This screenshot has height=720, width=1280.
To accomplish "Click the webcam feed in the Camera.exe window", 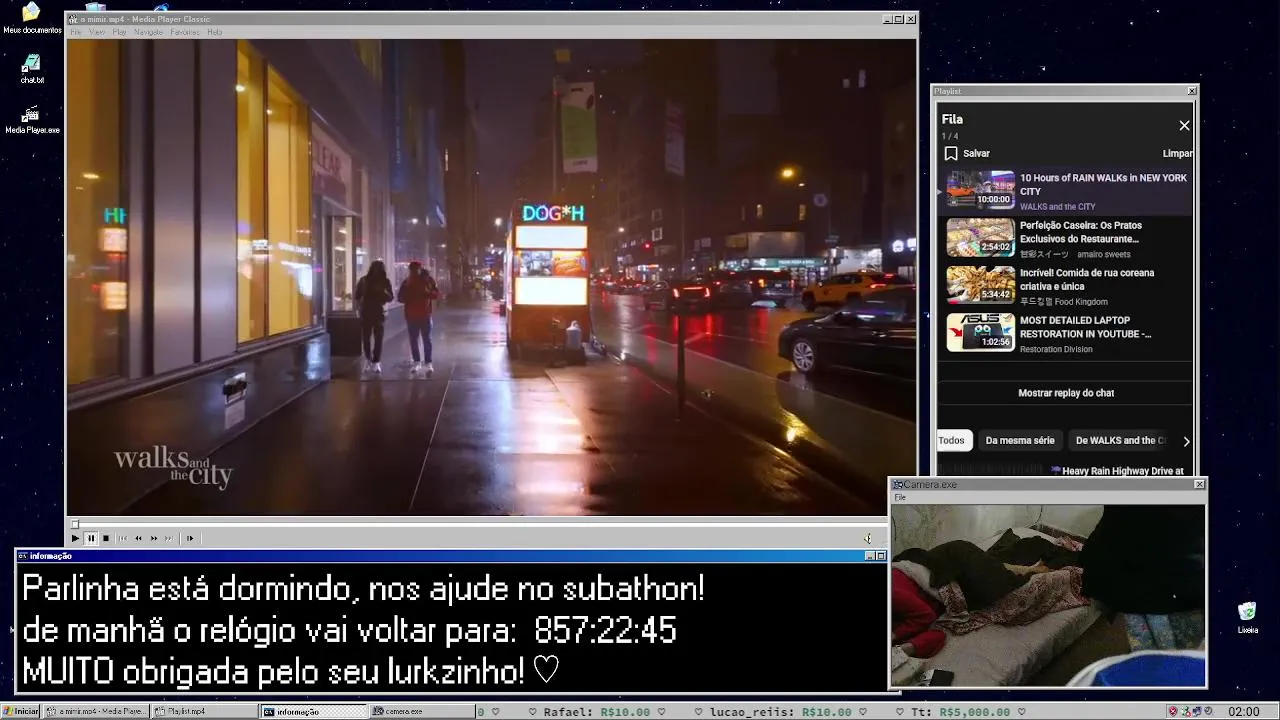I will pyautogui.click(x=1048, y=595).
